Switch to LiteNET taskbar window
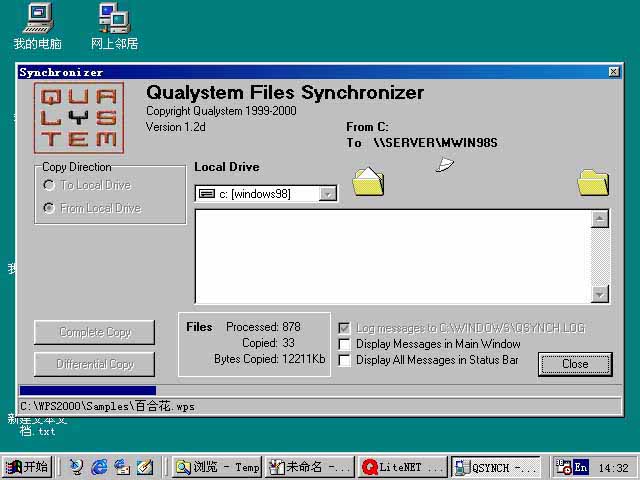Image resolution: width=640 pixels, height=480 pixels. 402,467
